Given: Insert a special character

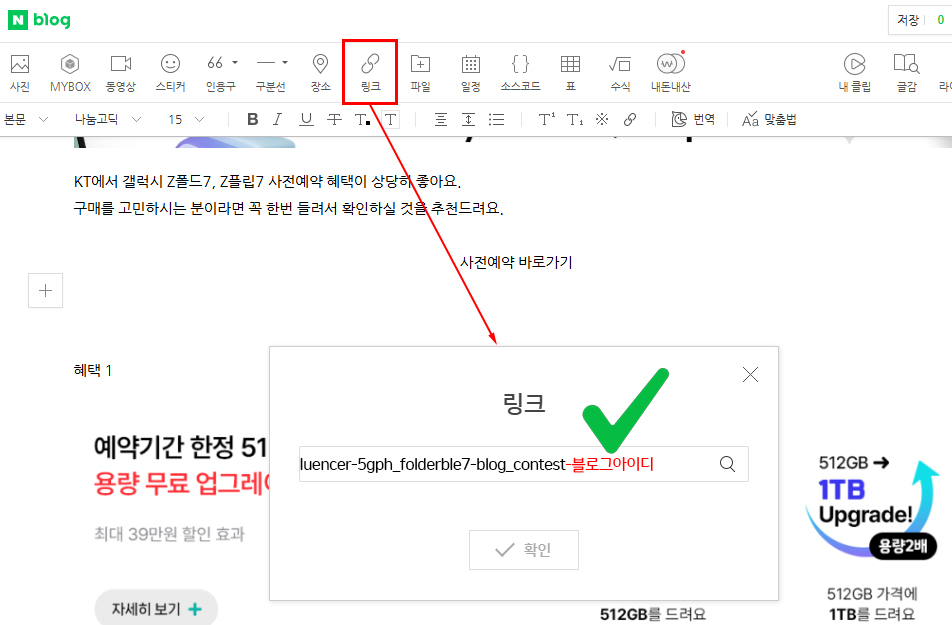Looking at the screenshot, I should (602, 120).
